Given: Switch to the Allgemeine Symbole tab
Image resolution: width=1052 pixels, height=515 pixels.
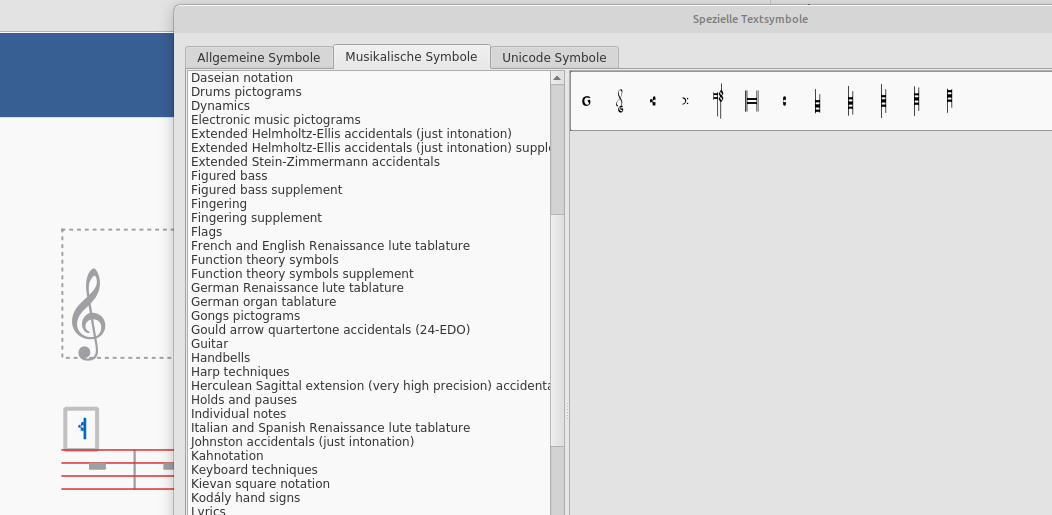Looking at the screenshot, I should (258, 58).
